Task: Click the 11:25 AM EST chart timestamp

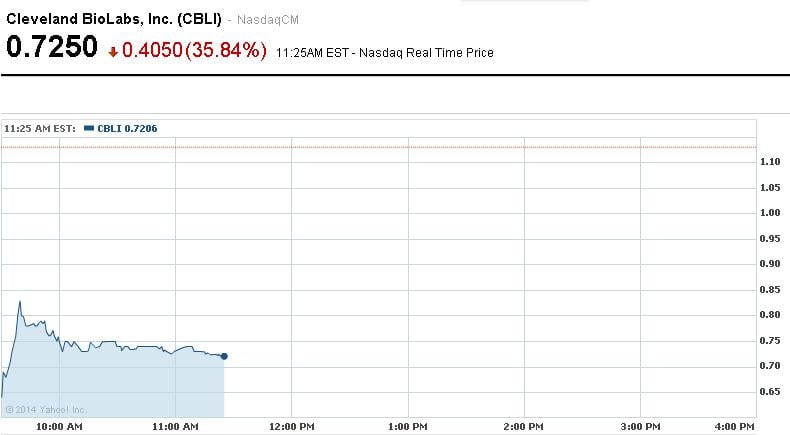Action: [x=40, y=128]
